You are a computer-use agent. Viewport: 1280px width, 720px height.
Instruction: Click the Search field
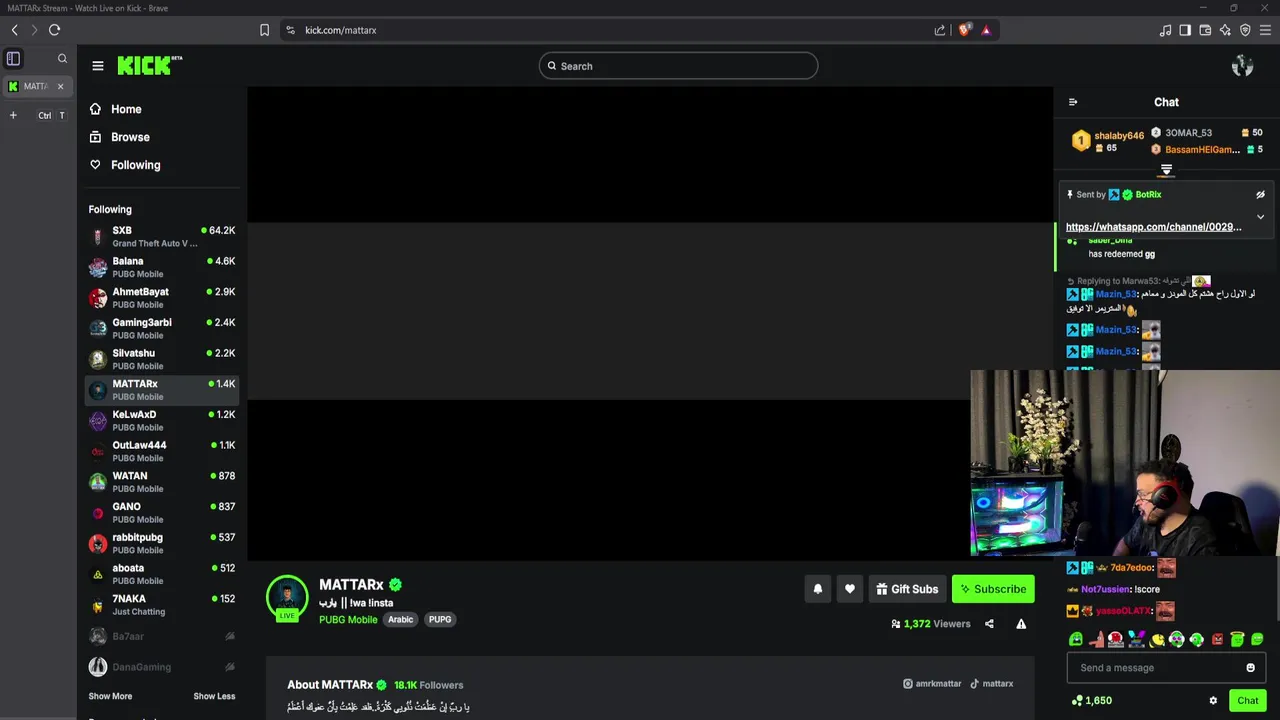point(678,66)
